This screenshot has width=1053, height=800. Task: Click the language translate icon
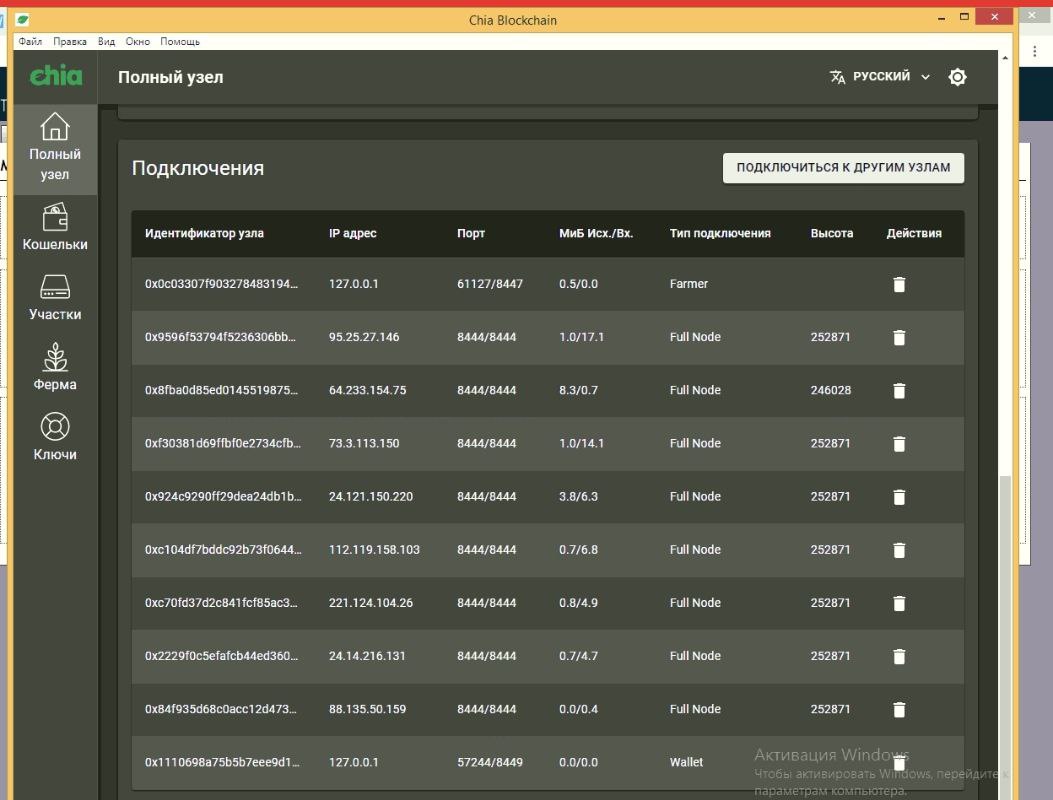[837, 77]
